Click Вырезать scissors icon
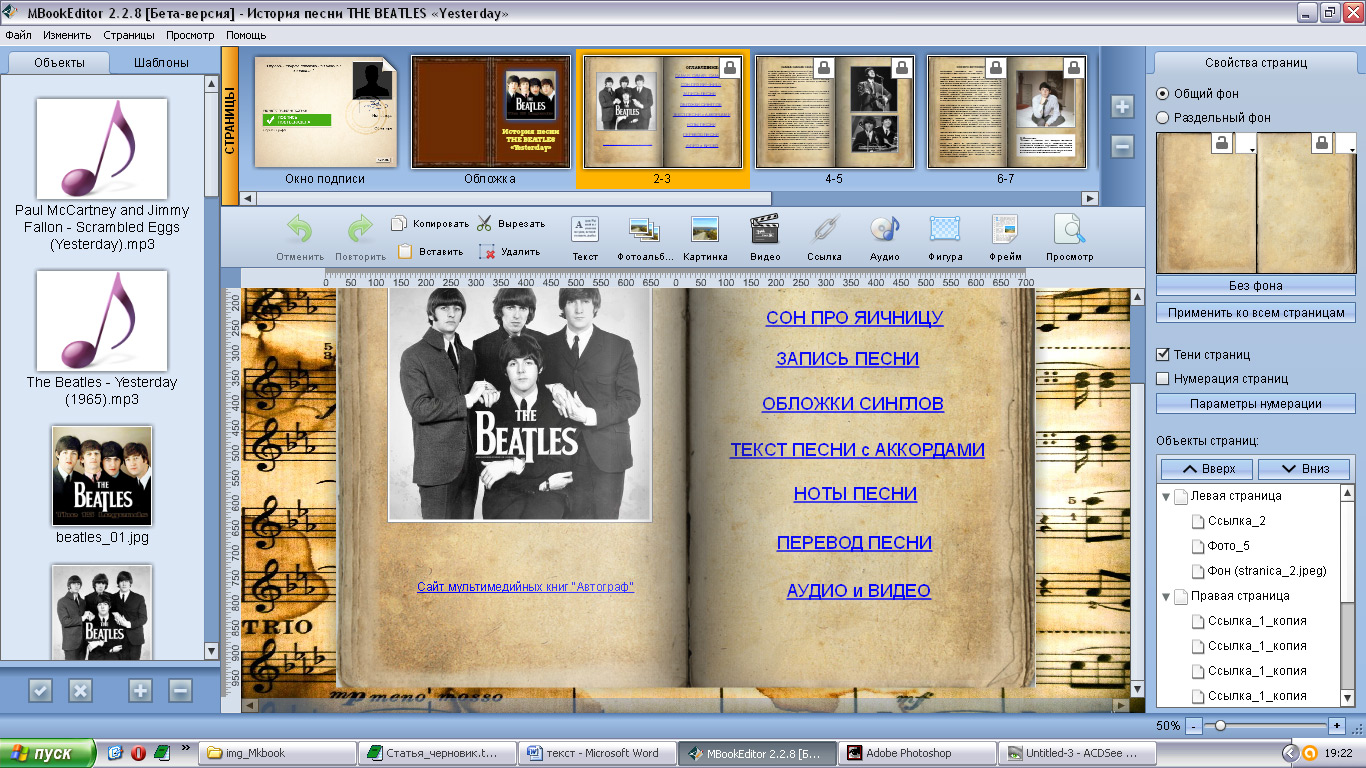The width and height of the screenshot is (1366, 768). pos(485,223)
